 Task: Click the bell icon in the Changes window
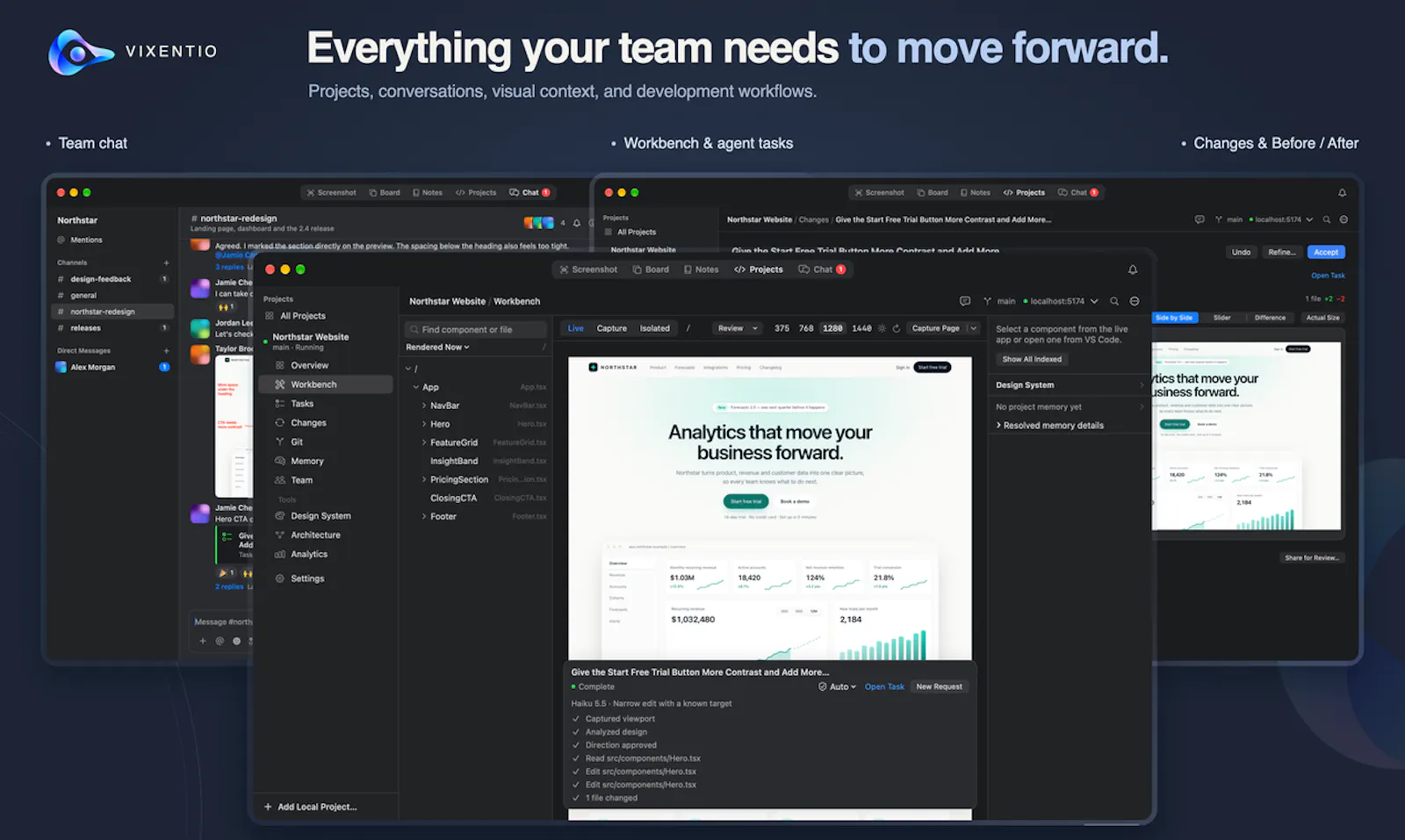click(x=1342, y=192)
